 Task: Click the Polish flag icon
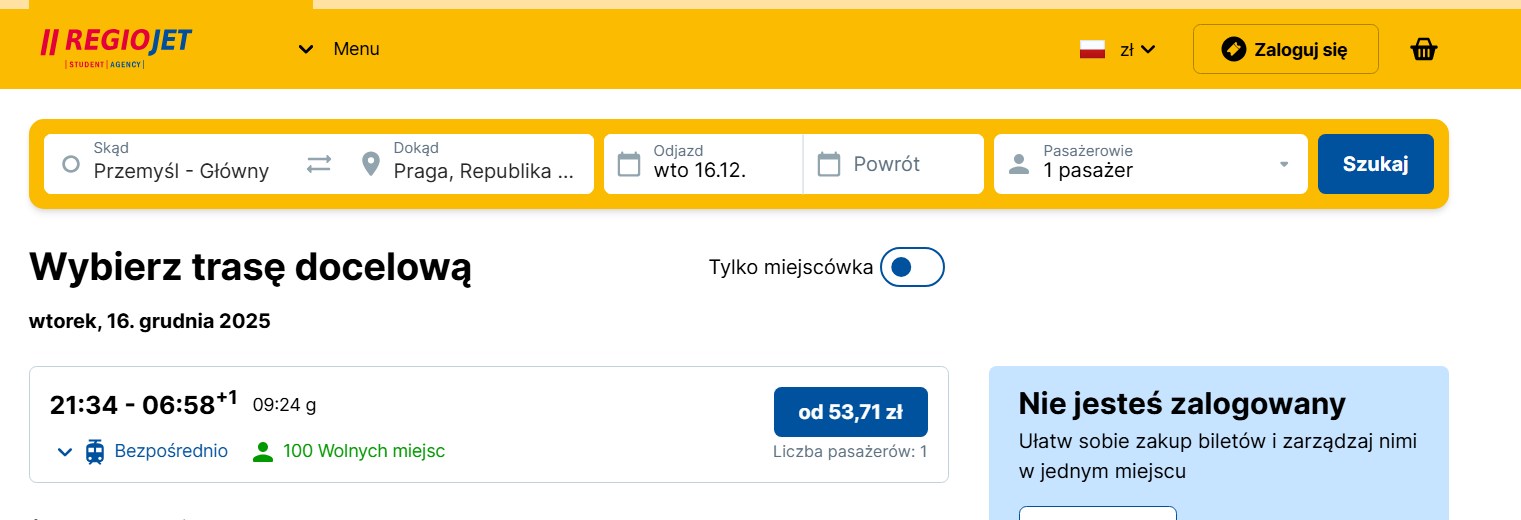pyautogui.click(x=1092, y=49)
